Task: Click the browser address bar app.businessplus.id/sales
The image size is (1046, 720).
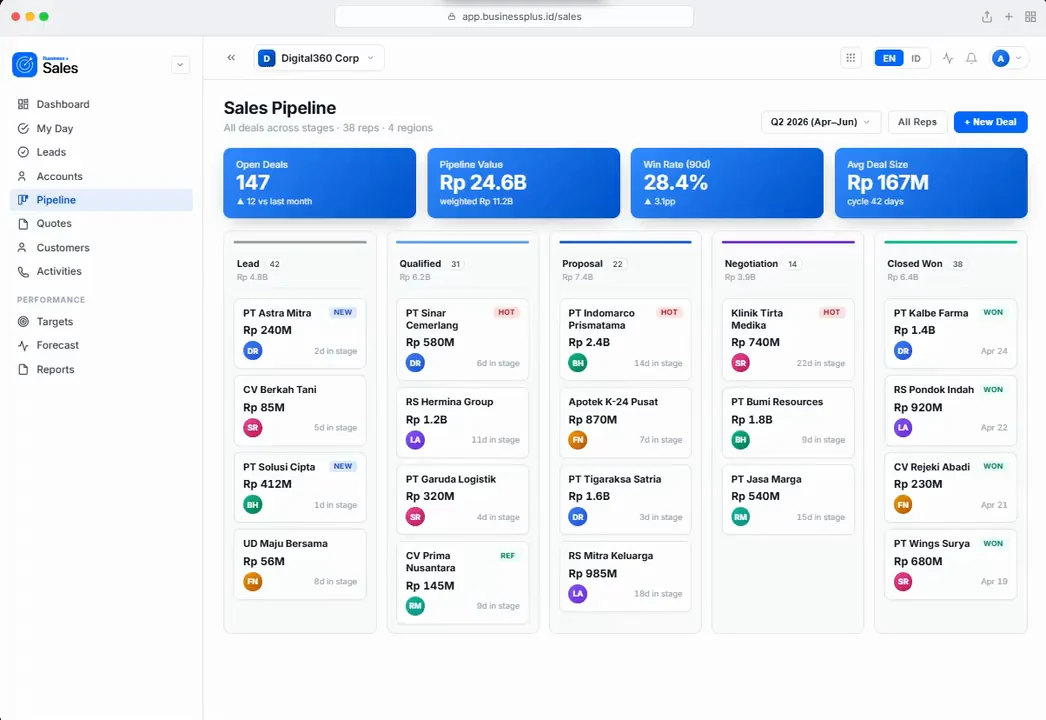Action: 514,17
